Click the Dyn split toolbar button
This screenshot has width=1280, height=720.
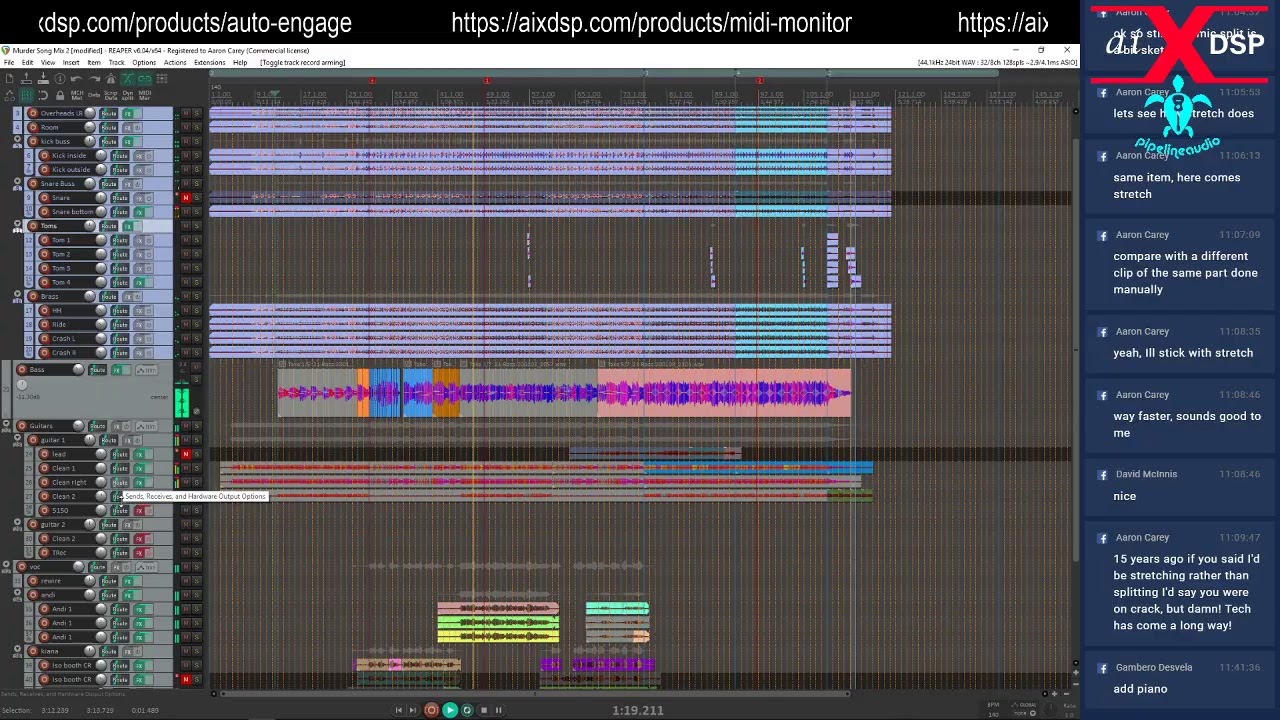click(x=128, y=95)
